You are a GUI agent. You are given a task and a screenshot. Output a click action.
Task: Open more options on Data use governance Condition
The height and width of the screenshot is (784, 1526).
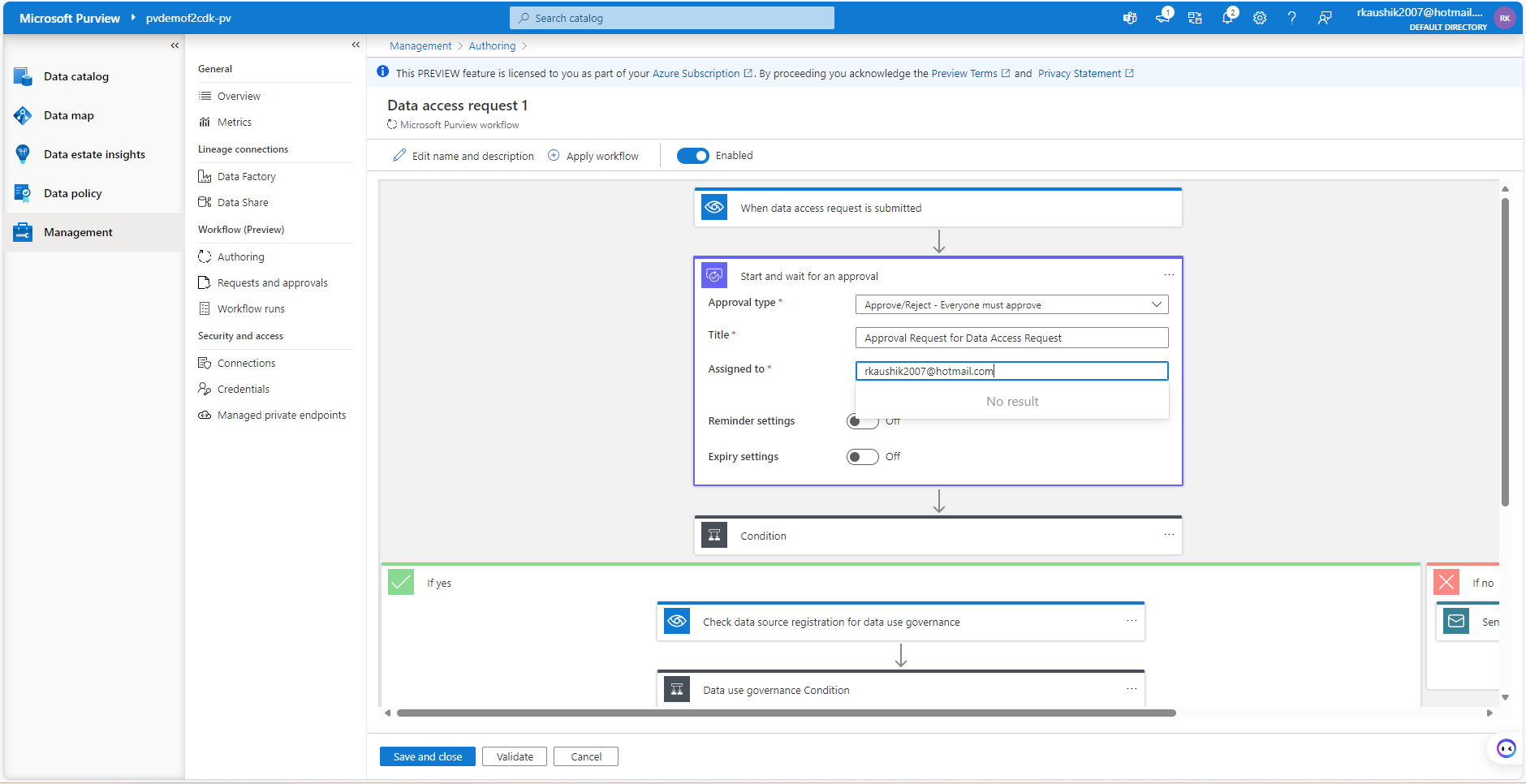(x=1132, y=689)
